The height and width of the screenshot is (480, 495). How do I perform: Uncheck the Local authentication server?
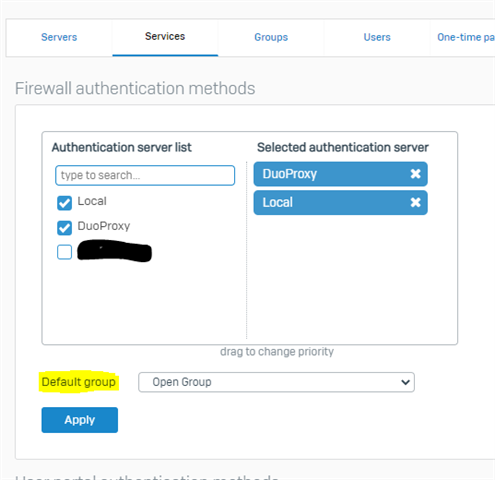[x=64, y=203]
